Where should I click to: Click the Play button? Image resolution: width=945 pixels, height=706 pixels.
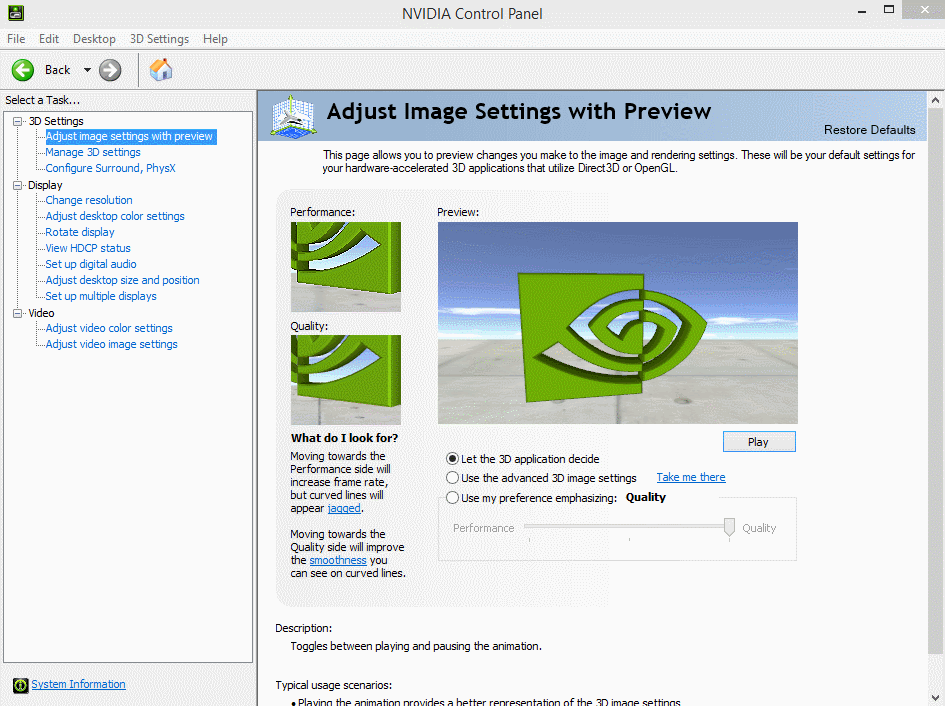click(x=759, y=442)
